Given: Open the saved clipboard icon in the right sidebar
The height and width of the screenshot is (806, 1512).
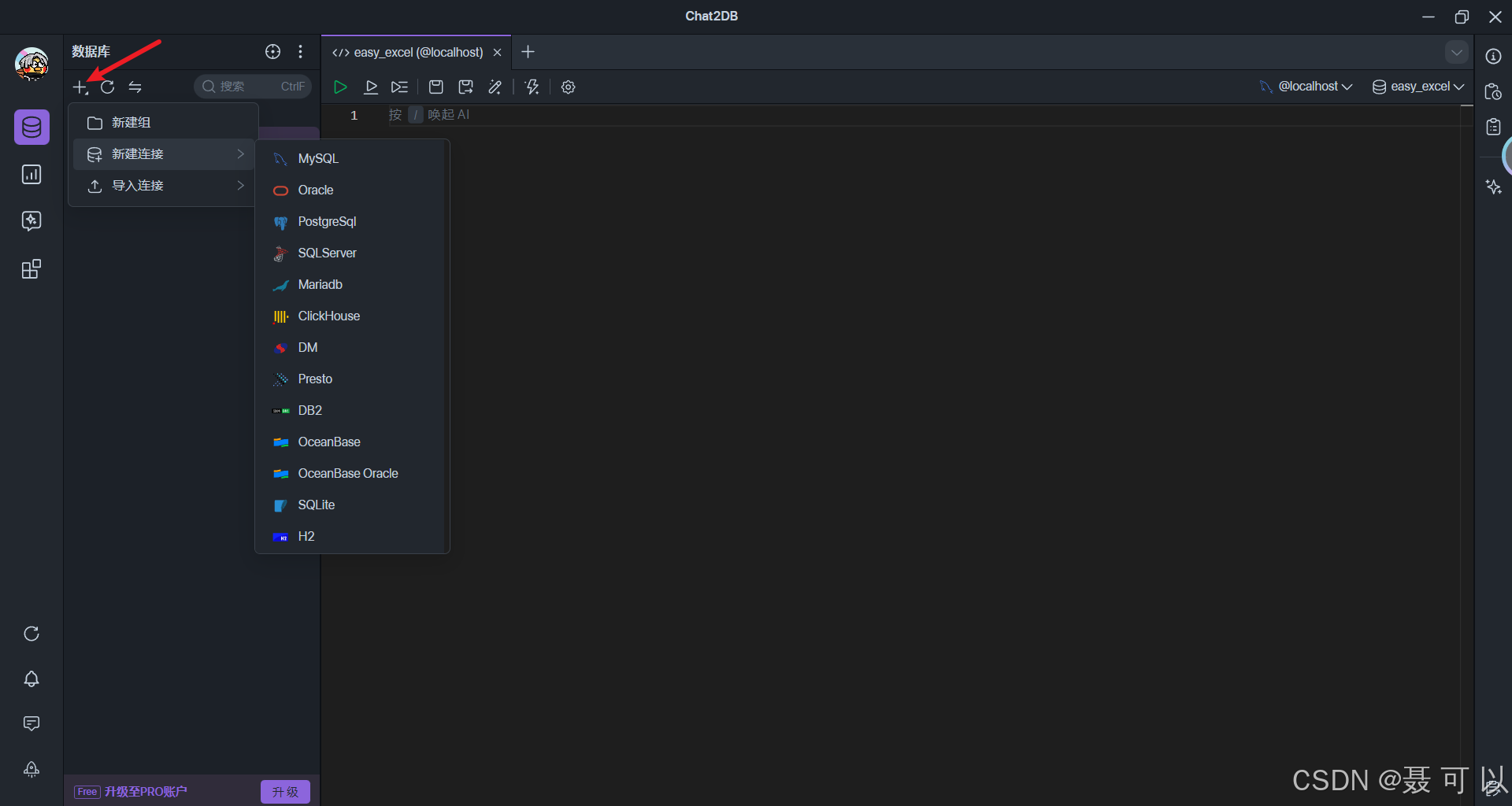Looking at the screenshot, I should click(x=1494, y=127).
